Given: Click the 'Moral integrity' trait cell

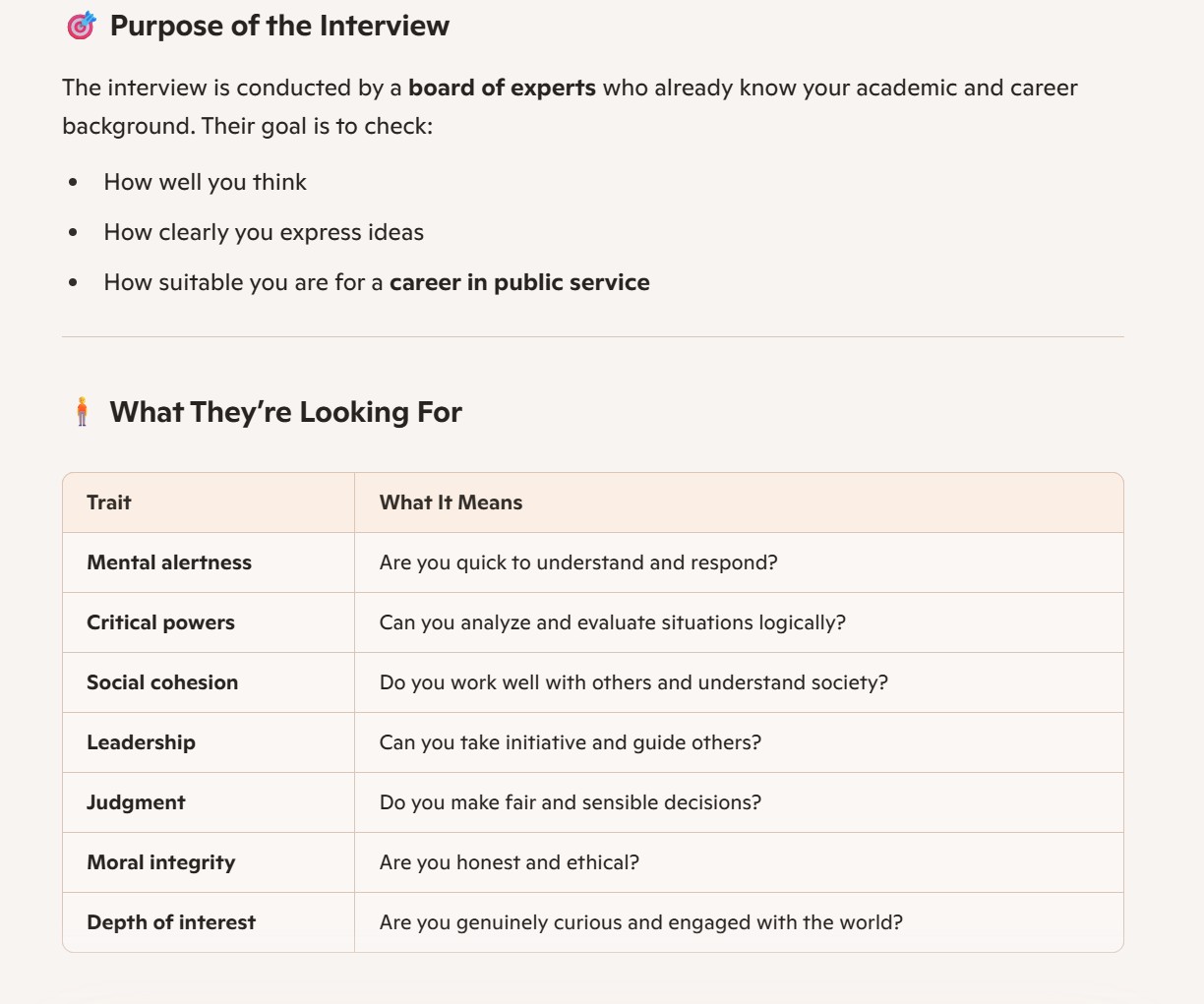Looking at the screenshot, I should click(161, 862).
